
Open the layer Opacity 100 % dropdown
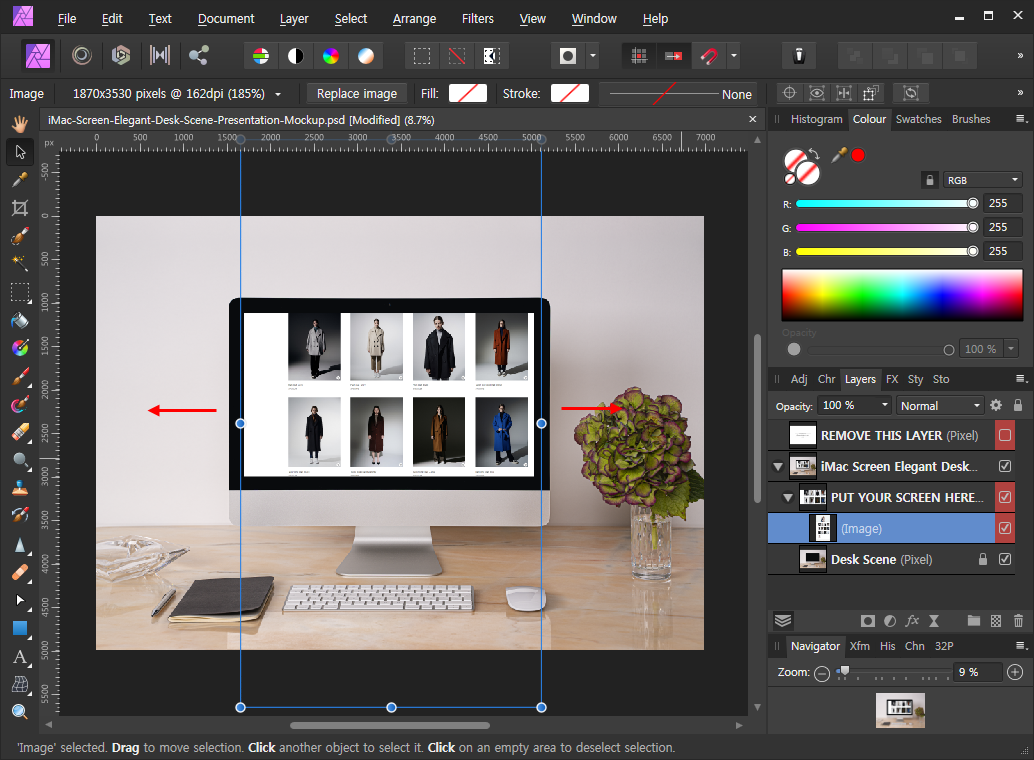[x=884, y=405]
